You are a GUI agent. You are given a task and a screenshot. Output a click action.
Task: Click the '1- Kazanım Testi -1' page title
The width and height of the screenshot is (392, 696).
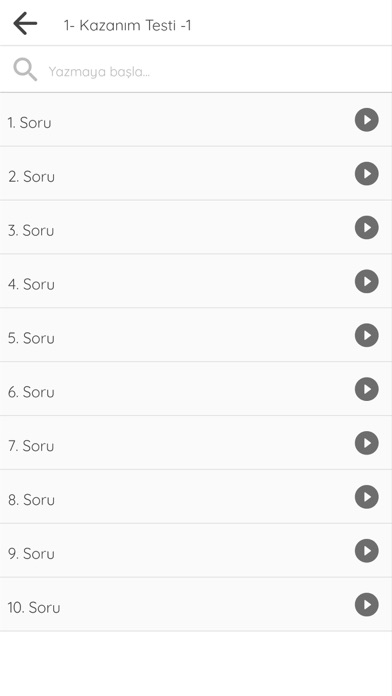127,25
